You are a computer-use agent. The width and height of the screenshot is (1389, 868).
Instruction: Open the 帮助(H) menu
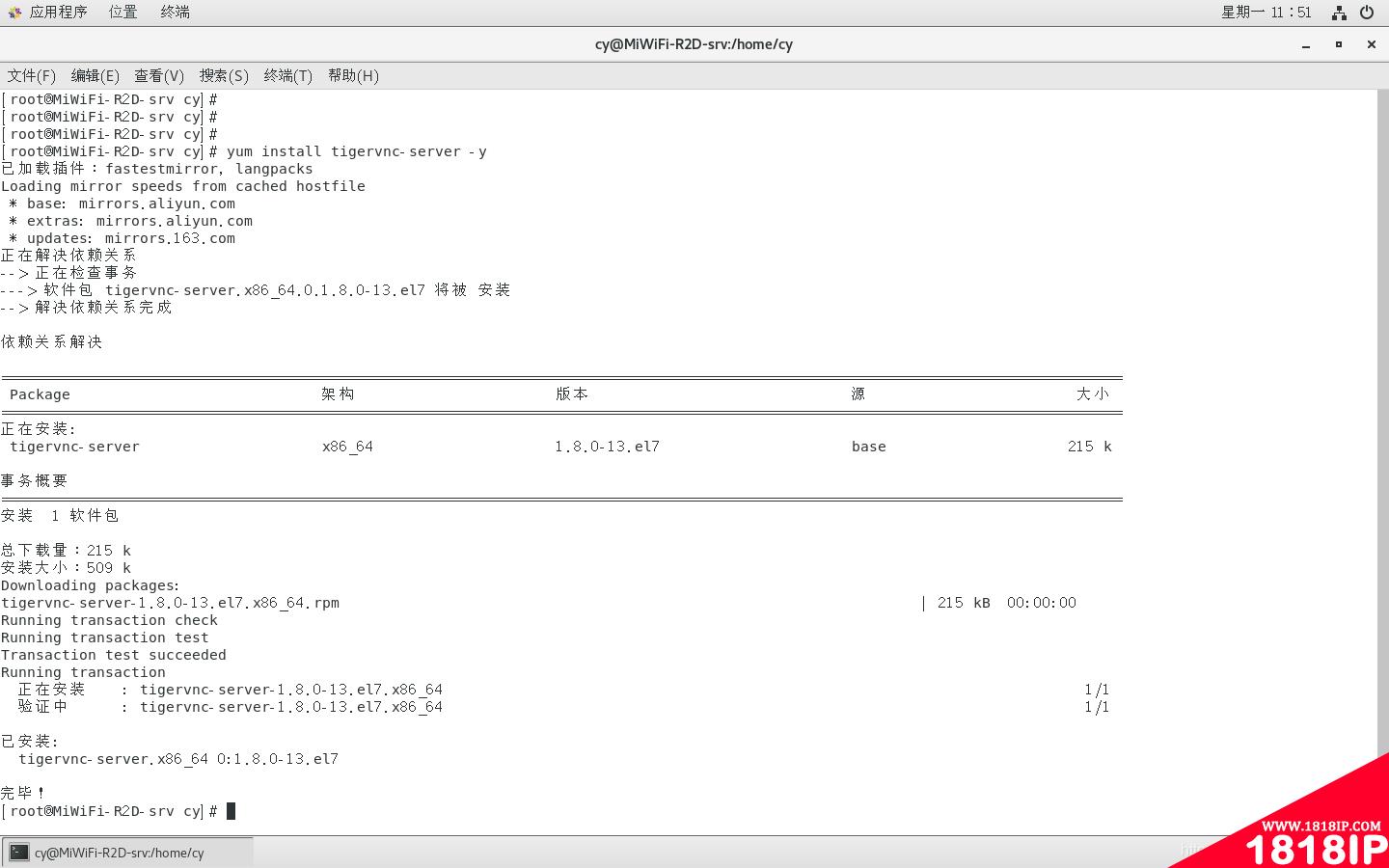tap(353, 75)
